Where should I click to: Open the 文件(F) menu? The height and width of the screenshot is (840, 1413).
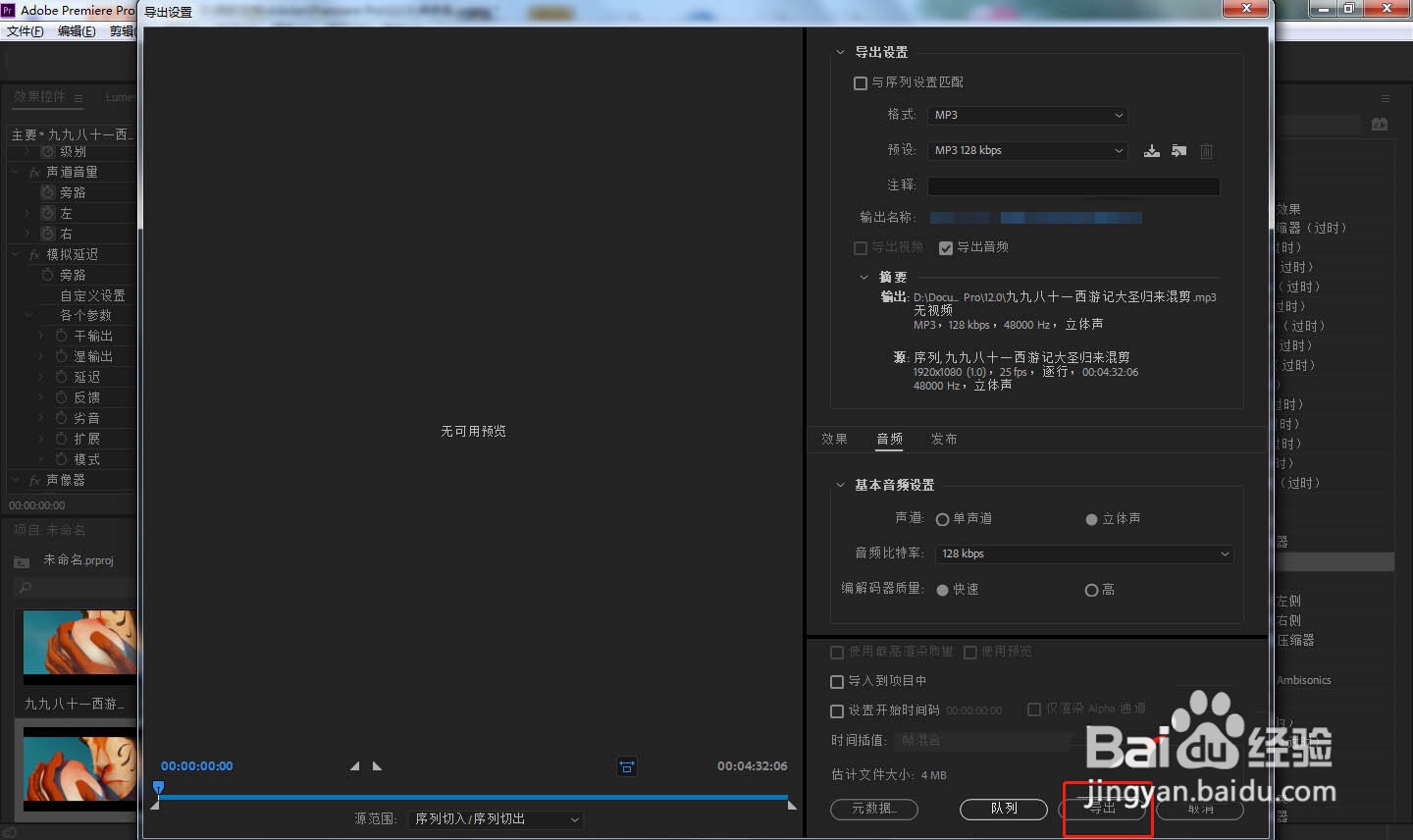25,30
